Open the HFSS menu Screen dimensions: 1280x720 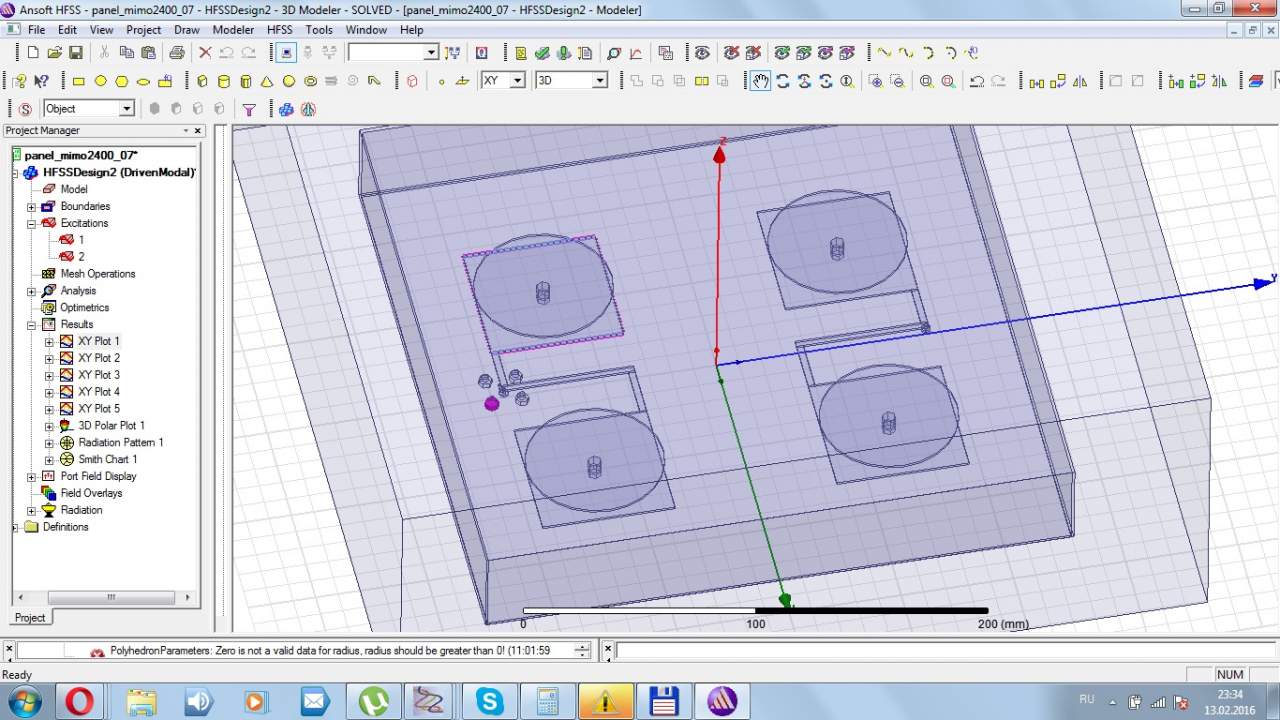[x=279, y=30]
